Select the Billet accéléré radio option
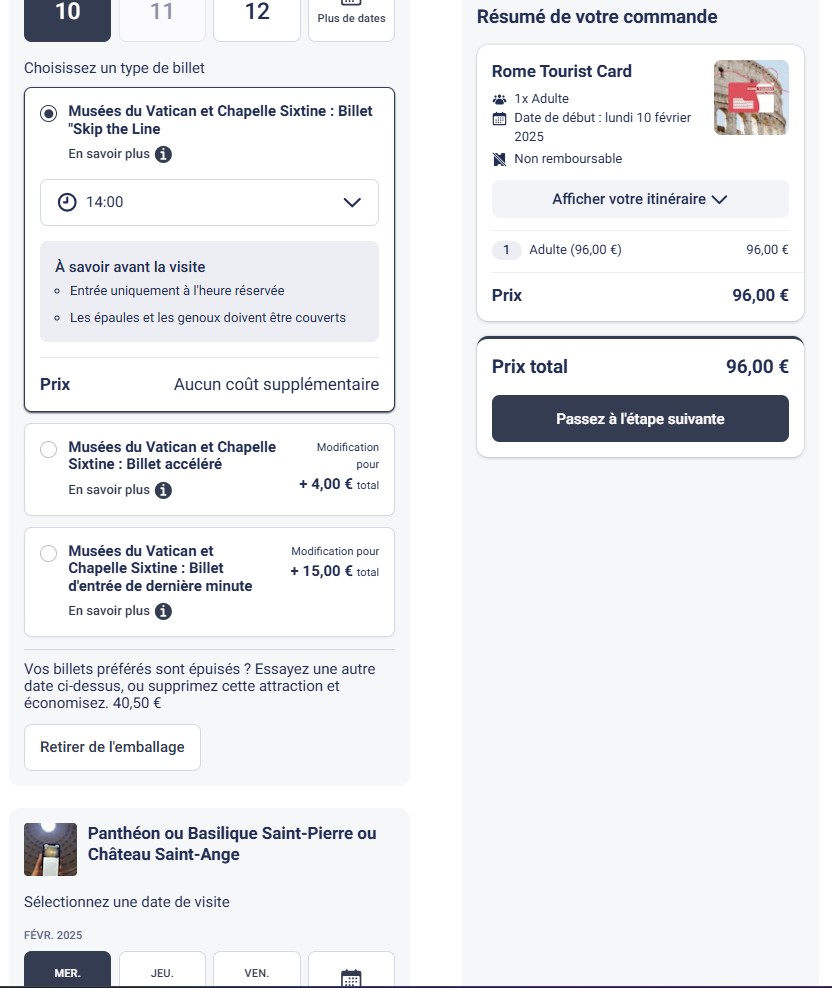Image resolution: width=832 pixels, height=988 pixels. (x=48, y=450)
